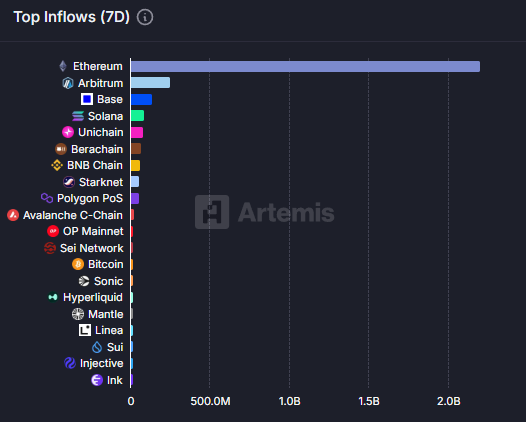Click the info icon beside Top Inflows (7D)
Image resolution: width=526 pixels, height=422 pixels.
145,17
